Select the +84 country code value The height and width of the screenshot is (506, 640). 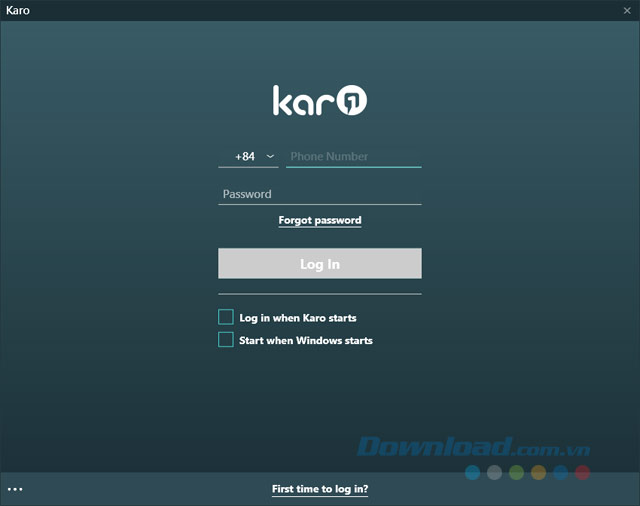[x=245, y=157]
